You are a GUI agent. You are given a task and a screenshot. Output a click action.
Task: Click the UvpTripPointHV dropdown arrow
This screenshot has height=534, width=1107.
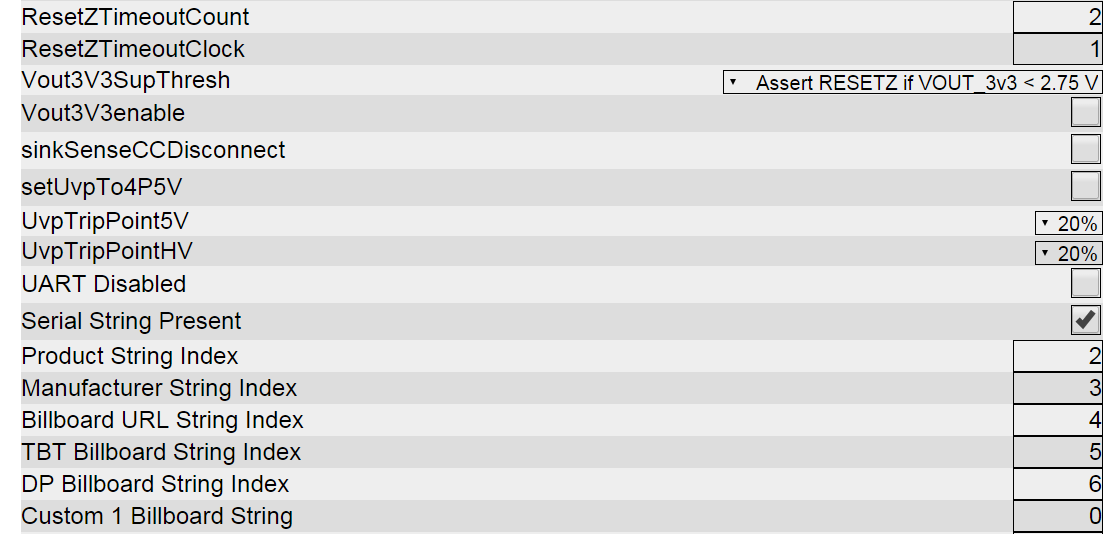1045,253
